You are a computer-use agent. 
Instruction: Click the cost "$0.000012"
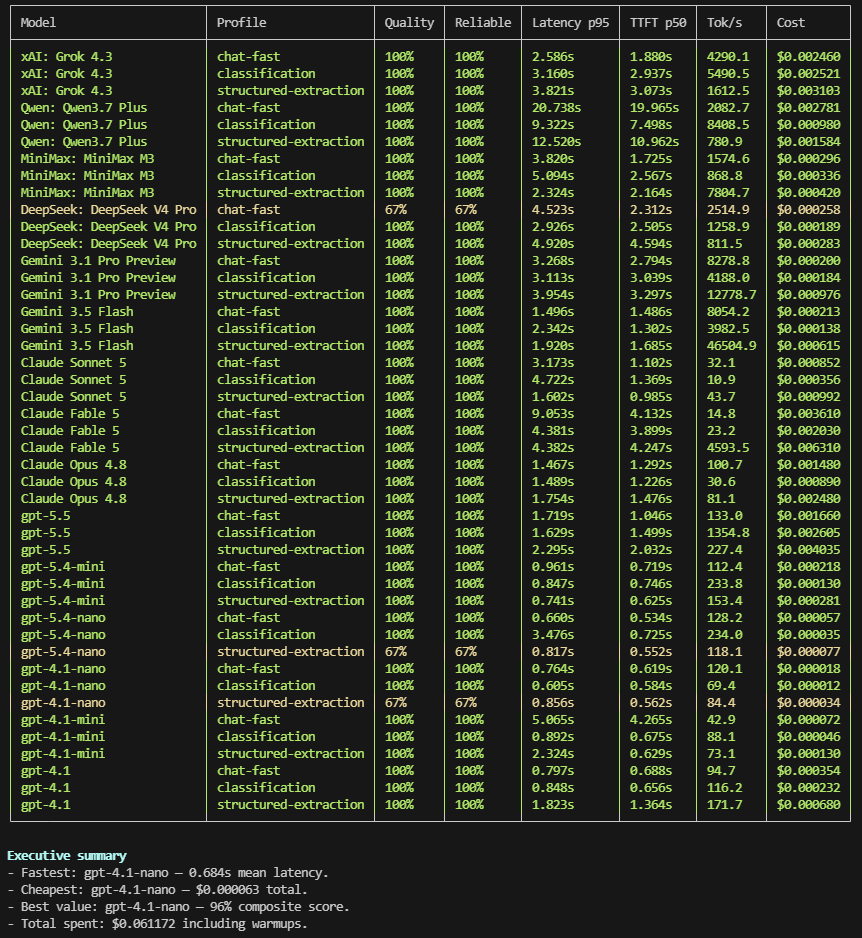808,686
